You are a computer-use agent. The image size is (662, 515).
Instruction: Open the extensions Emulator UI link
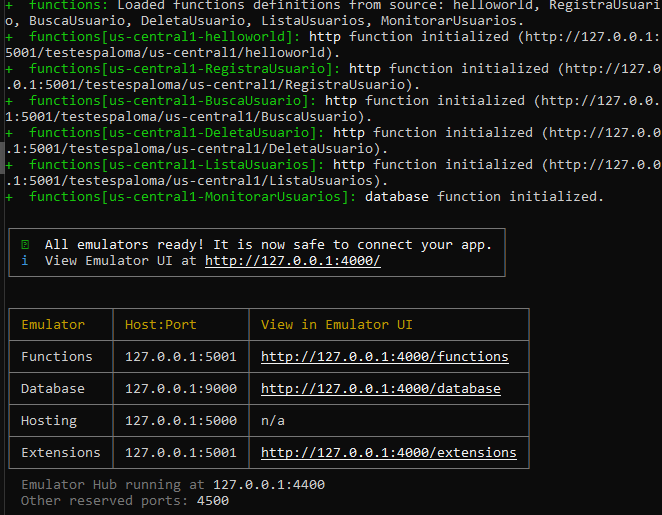tap(389, 453)
